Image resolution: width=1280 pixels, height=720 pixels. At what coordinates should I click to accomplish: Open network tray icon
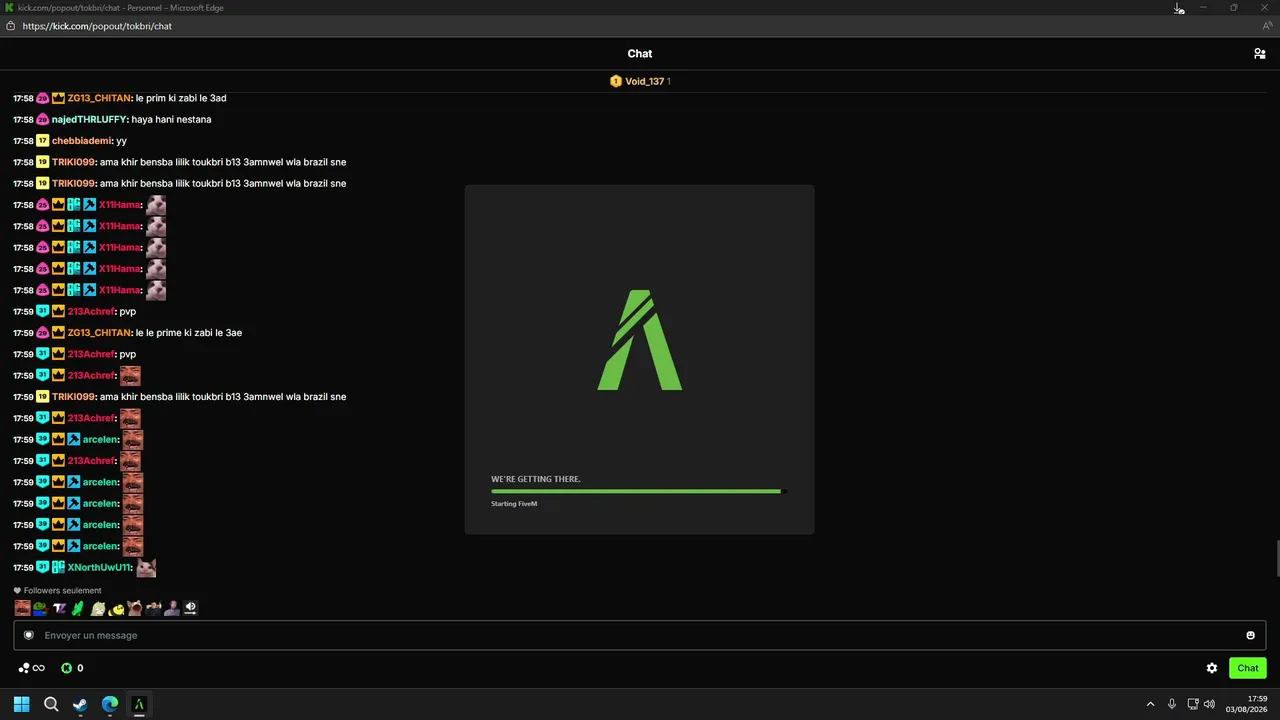point(1193,704)
